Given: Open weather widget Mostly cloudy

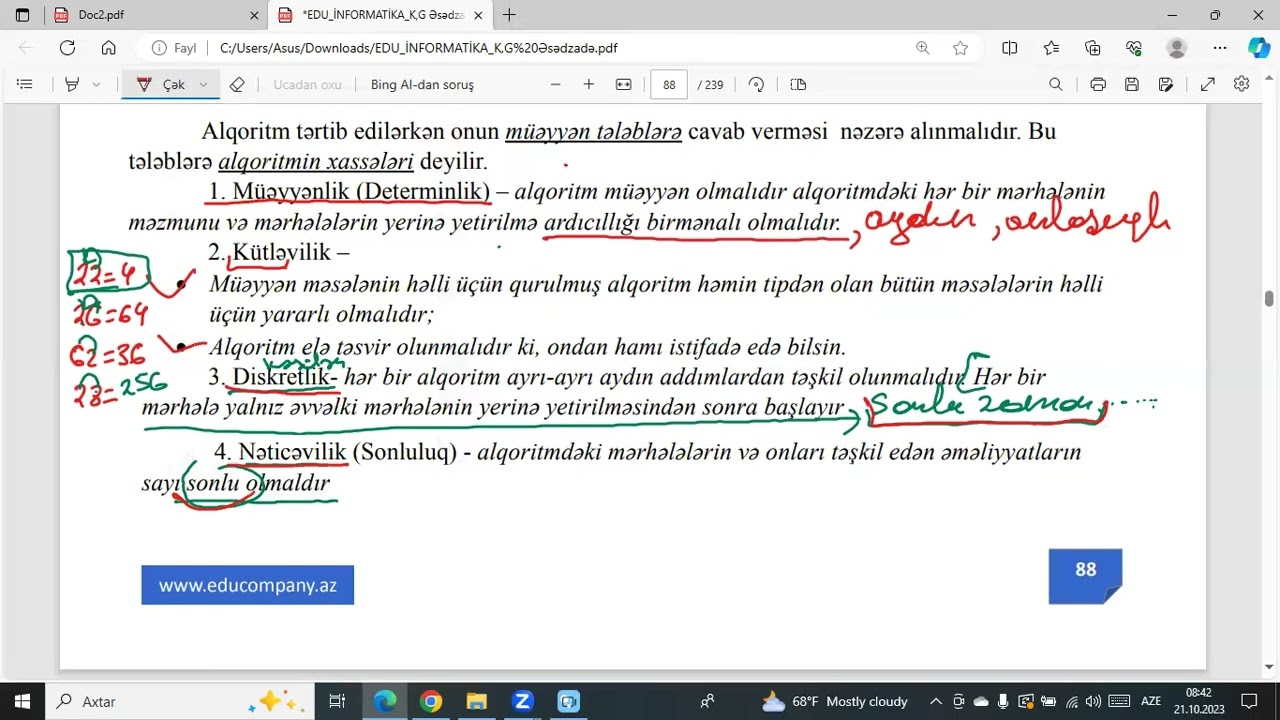Looking at the screenshot, I should pos(835,702).
